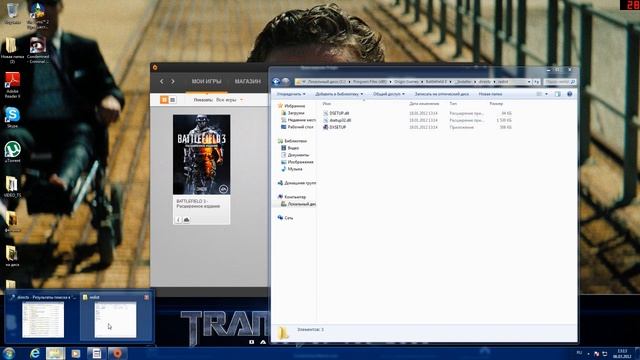Image resolution: width=640 pixels, height=360 pixels.
Task: Open the Windows Start menu
Action: coord(9,353)
